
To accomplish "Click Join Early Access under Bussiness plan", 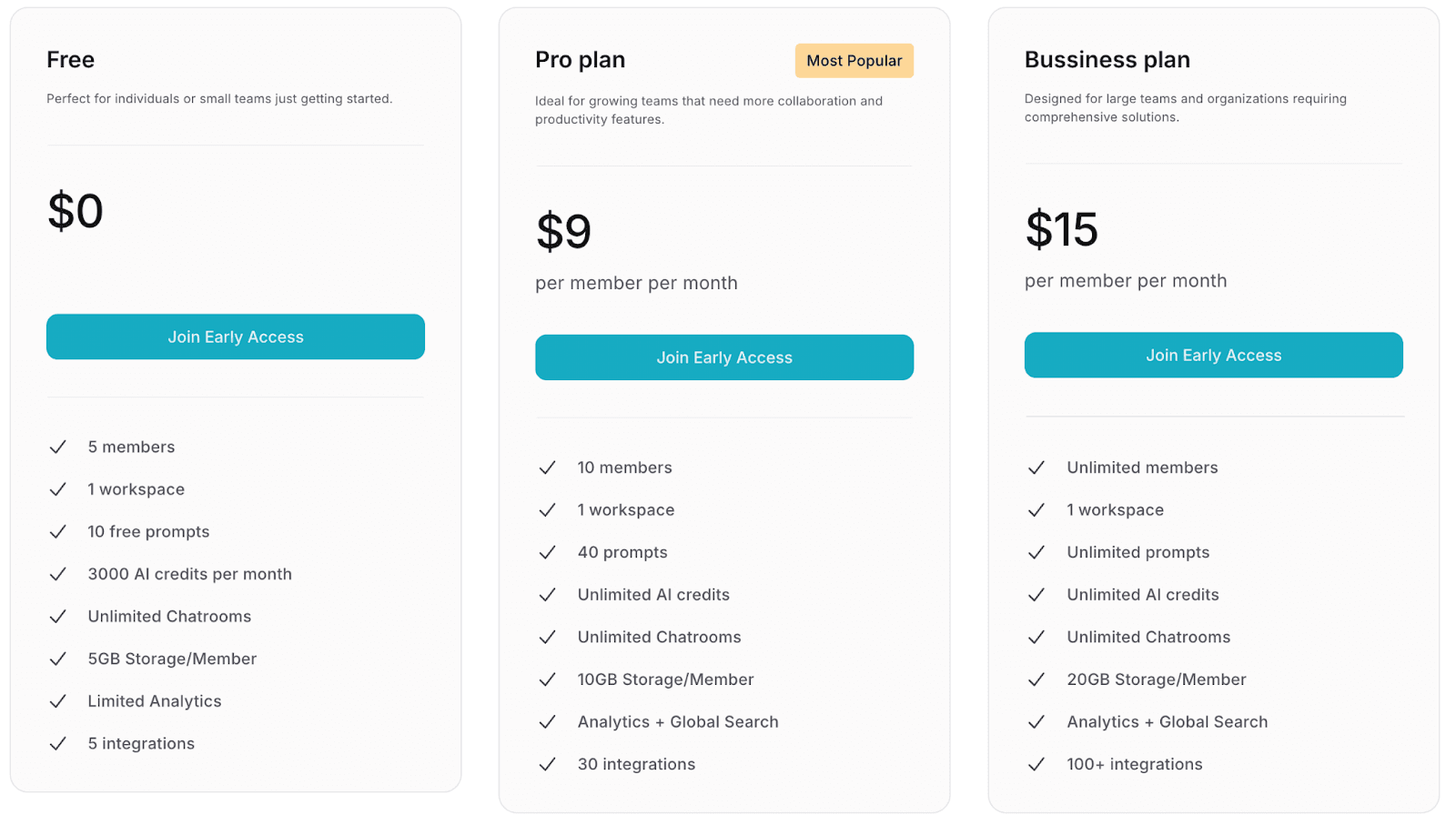I will [1213, 355].
